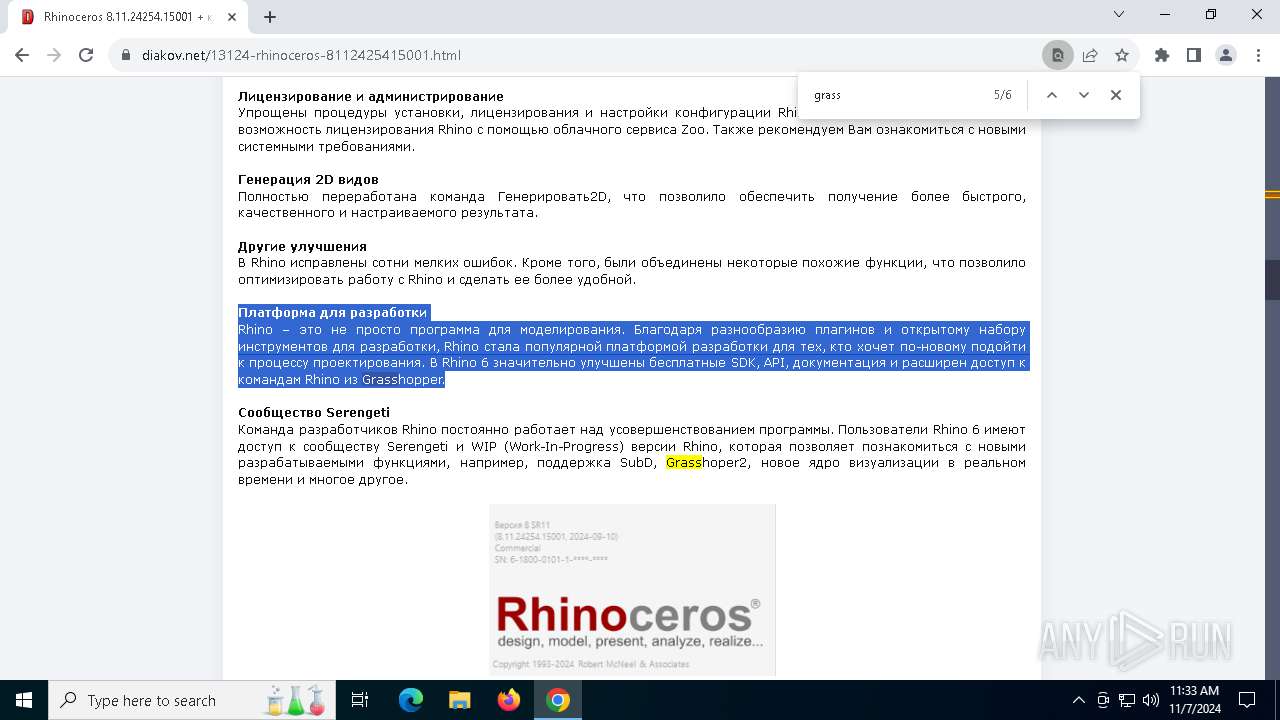Viewport: 1280px width, 720px height.
Task: Open a new browser tab
Action: click(x=270, y=17)
